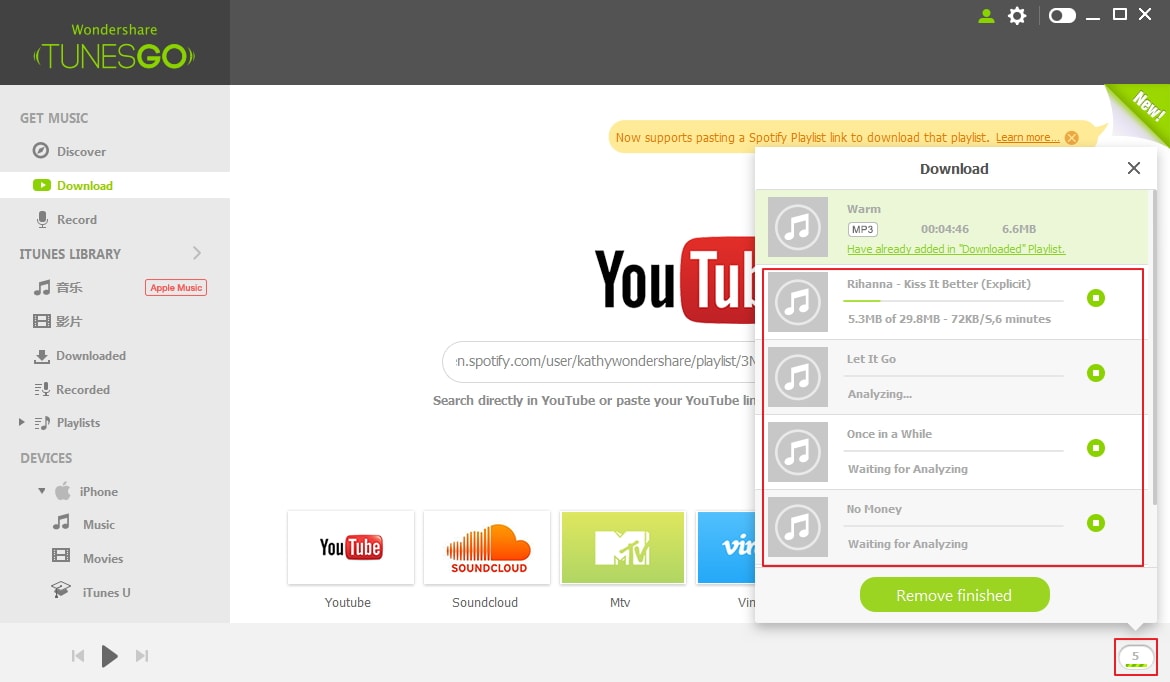Click the download queue counter showing 5
This screenshot has width=1170, height=682.
1136,657
